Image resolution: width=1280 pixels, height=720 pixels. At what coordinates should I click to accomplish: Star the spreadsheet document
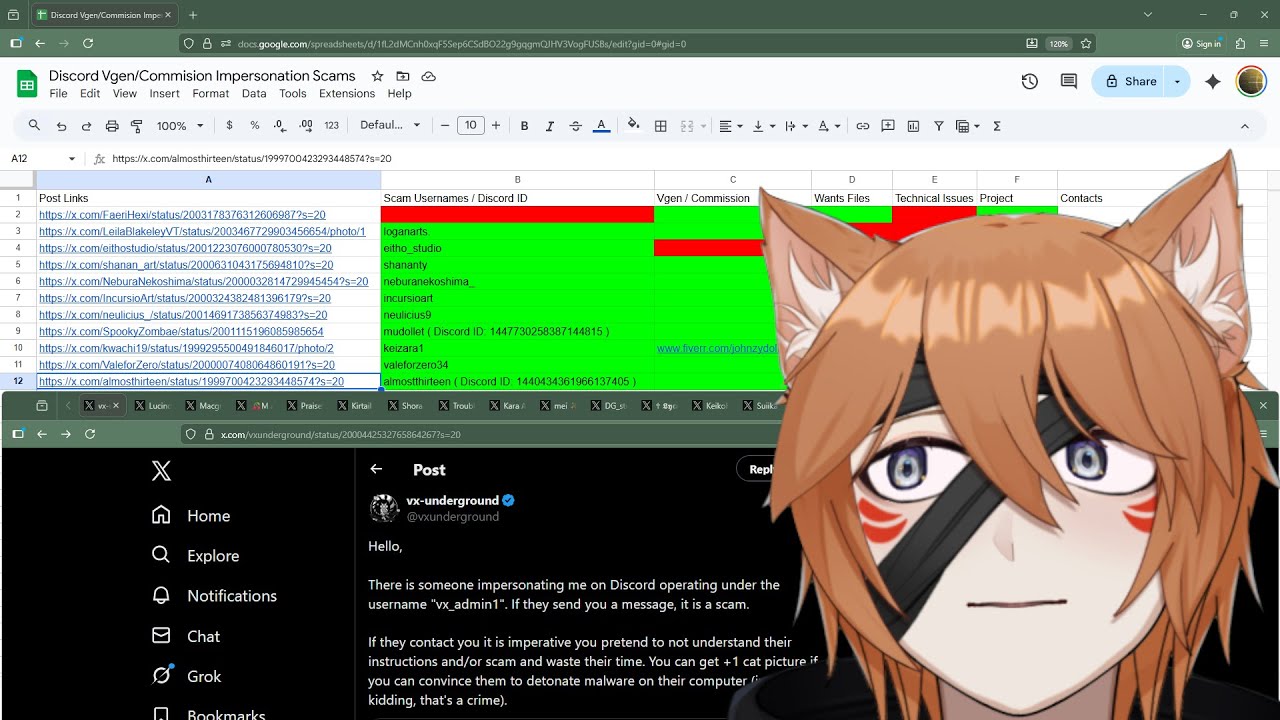click(377, 76)
